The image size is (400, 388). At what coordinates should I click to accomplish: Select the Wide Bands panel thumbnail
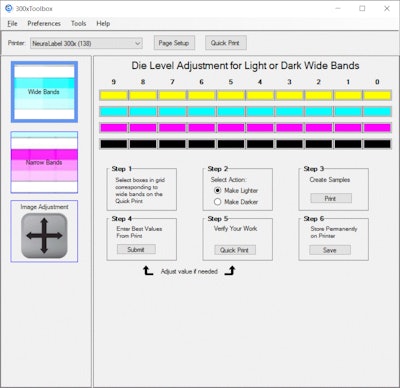click(x=44, y=92)
